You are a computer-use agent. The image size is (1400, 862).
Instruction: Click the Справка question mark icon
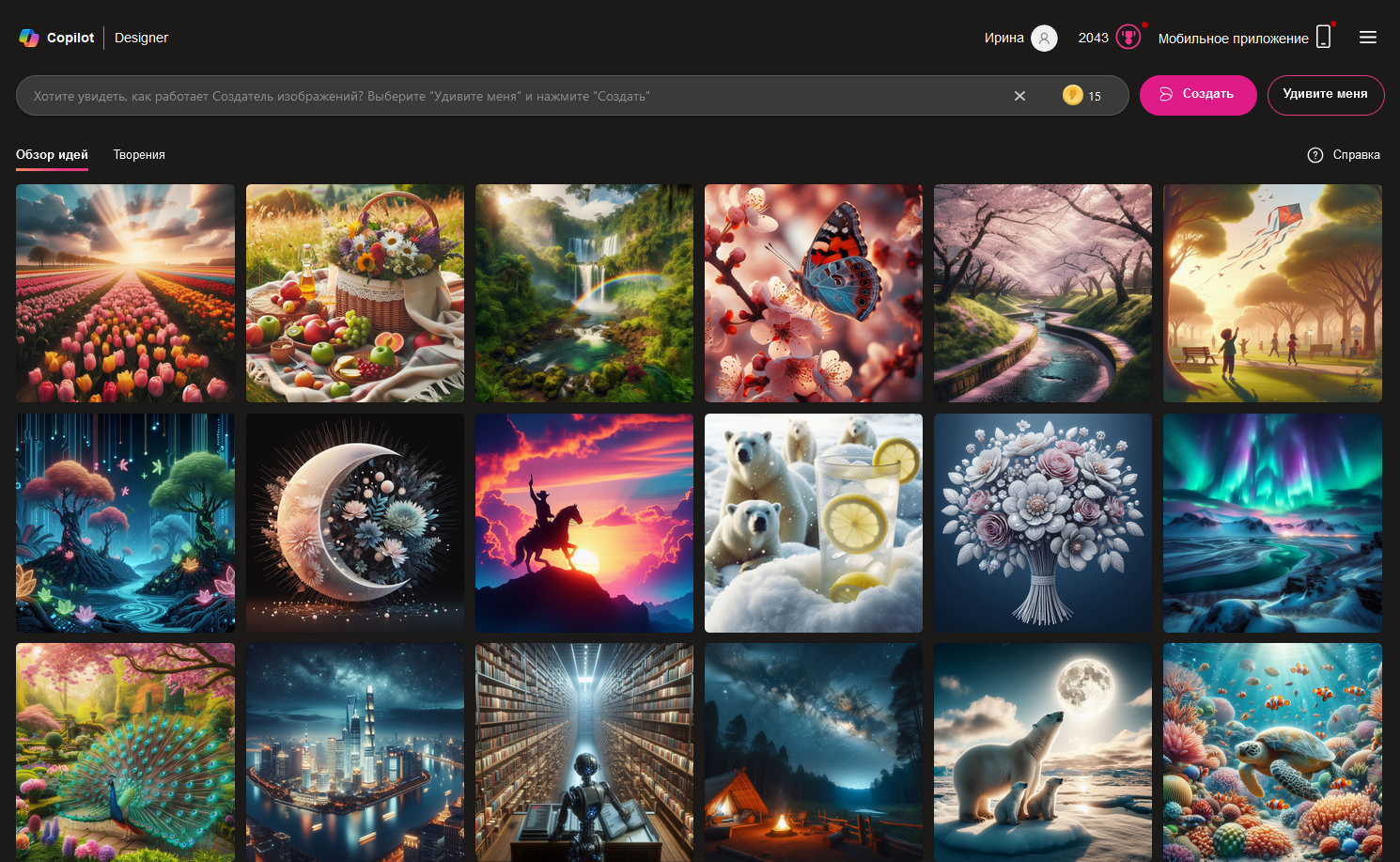pos(1315,155)
